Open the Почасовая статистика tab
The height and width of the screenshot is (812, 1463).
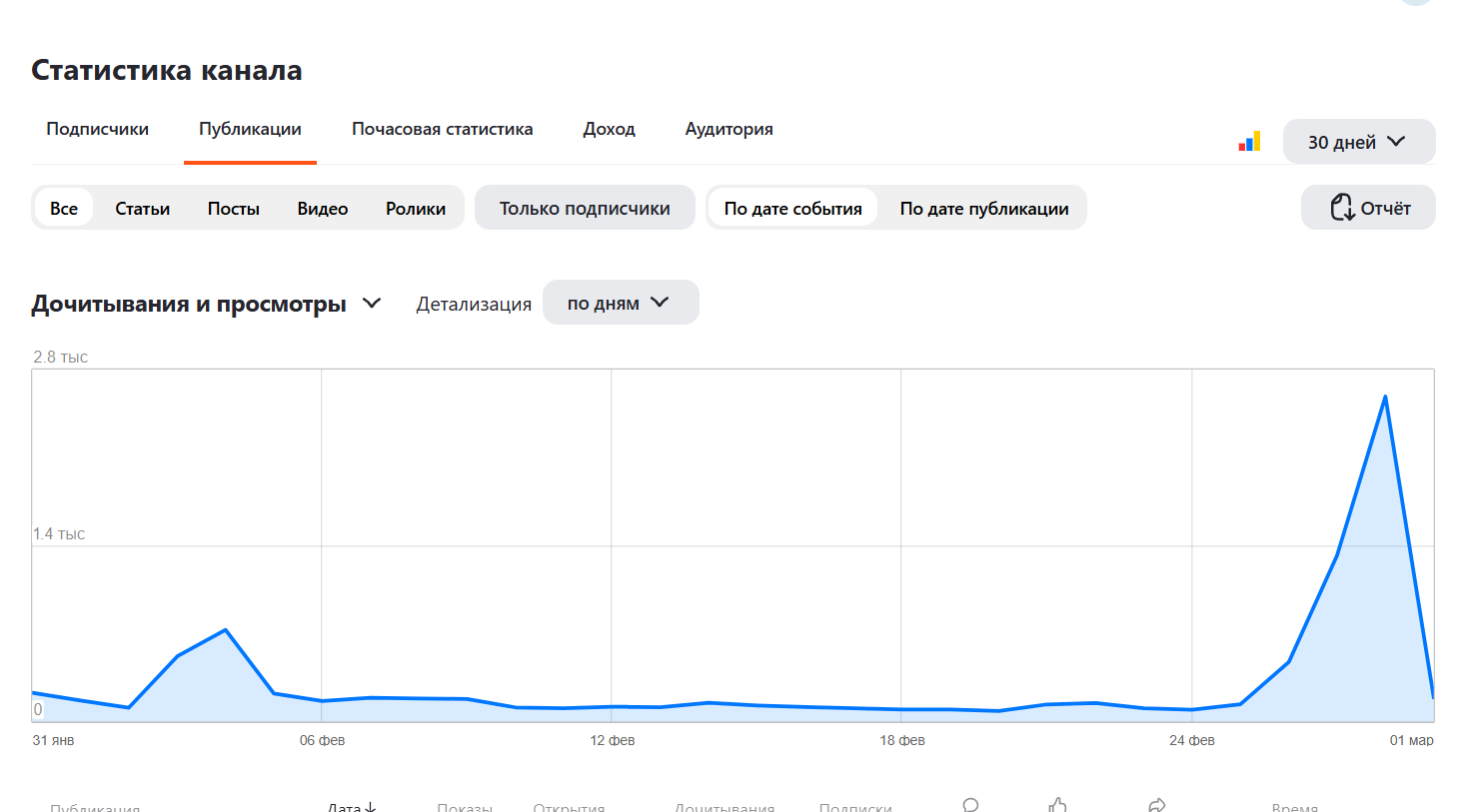(442, 129)
